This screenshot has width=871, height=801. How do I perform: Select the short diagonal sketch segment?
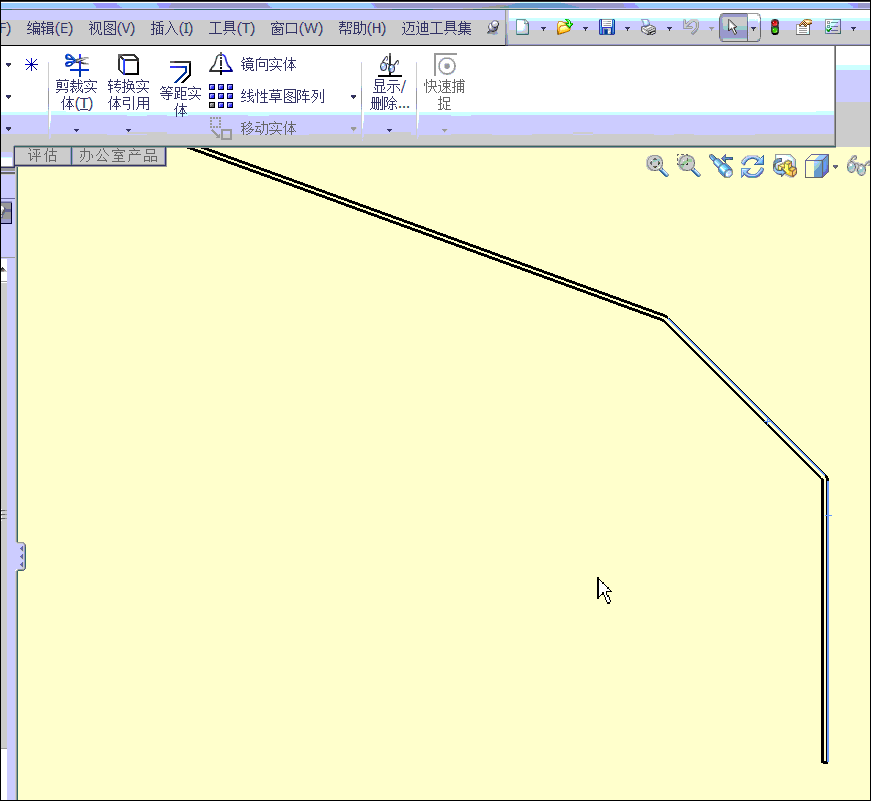click(746, 398)
